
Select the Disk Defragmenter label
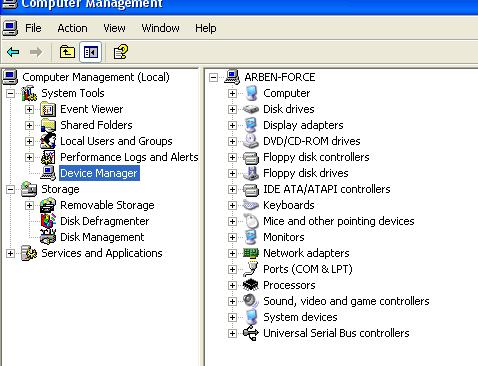click(x=105, y=221)
